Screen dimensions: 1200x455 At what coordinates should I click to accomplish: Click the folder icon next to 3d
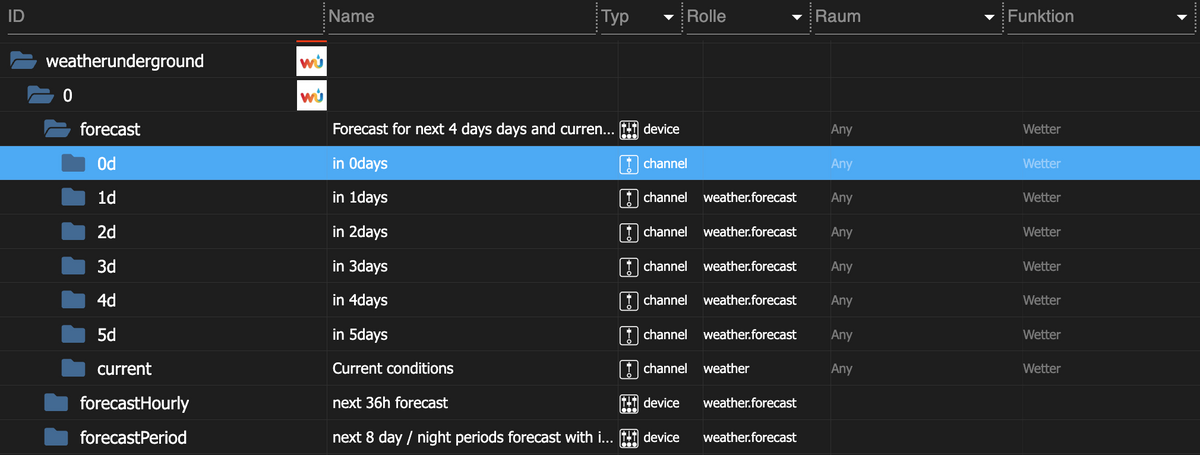[x=73, y=266]
